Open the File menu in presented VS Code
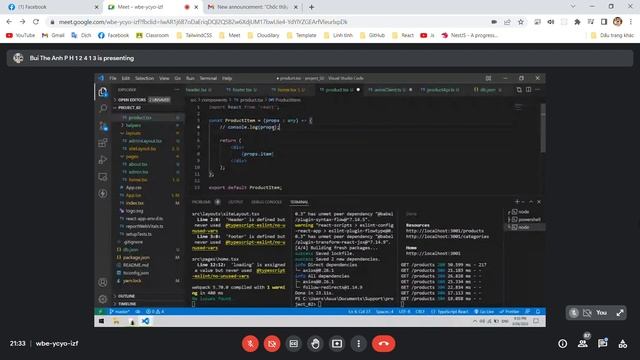This screenshot has width=640, height=360. (x=113, y=78)
